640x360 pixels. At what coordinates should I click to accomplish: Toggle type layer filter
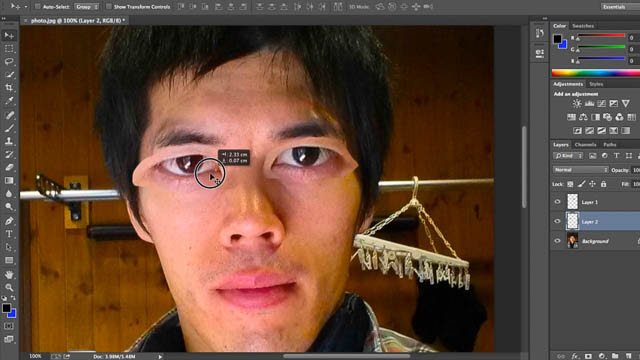tap(617, 156)
